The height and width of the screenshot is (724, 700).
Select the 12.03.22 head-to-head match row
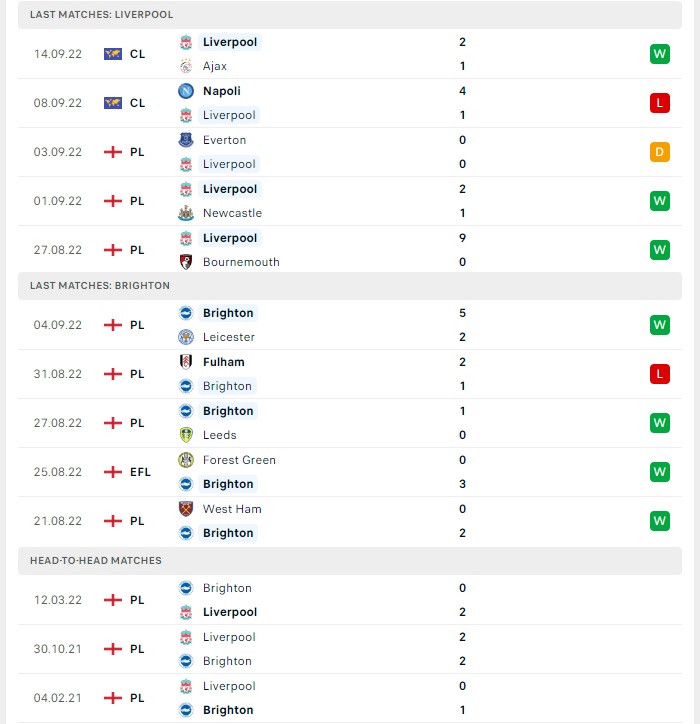[x=350, y=600]
